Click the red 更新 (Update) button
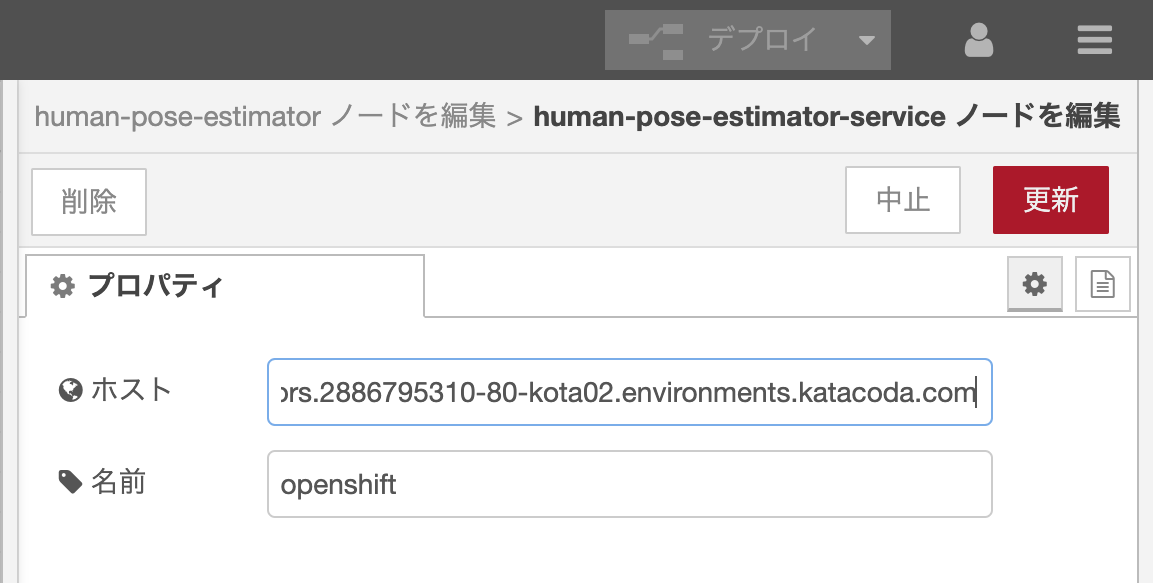This screenshot has width=1153, height=583. [1050, 200]
